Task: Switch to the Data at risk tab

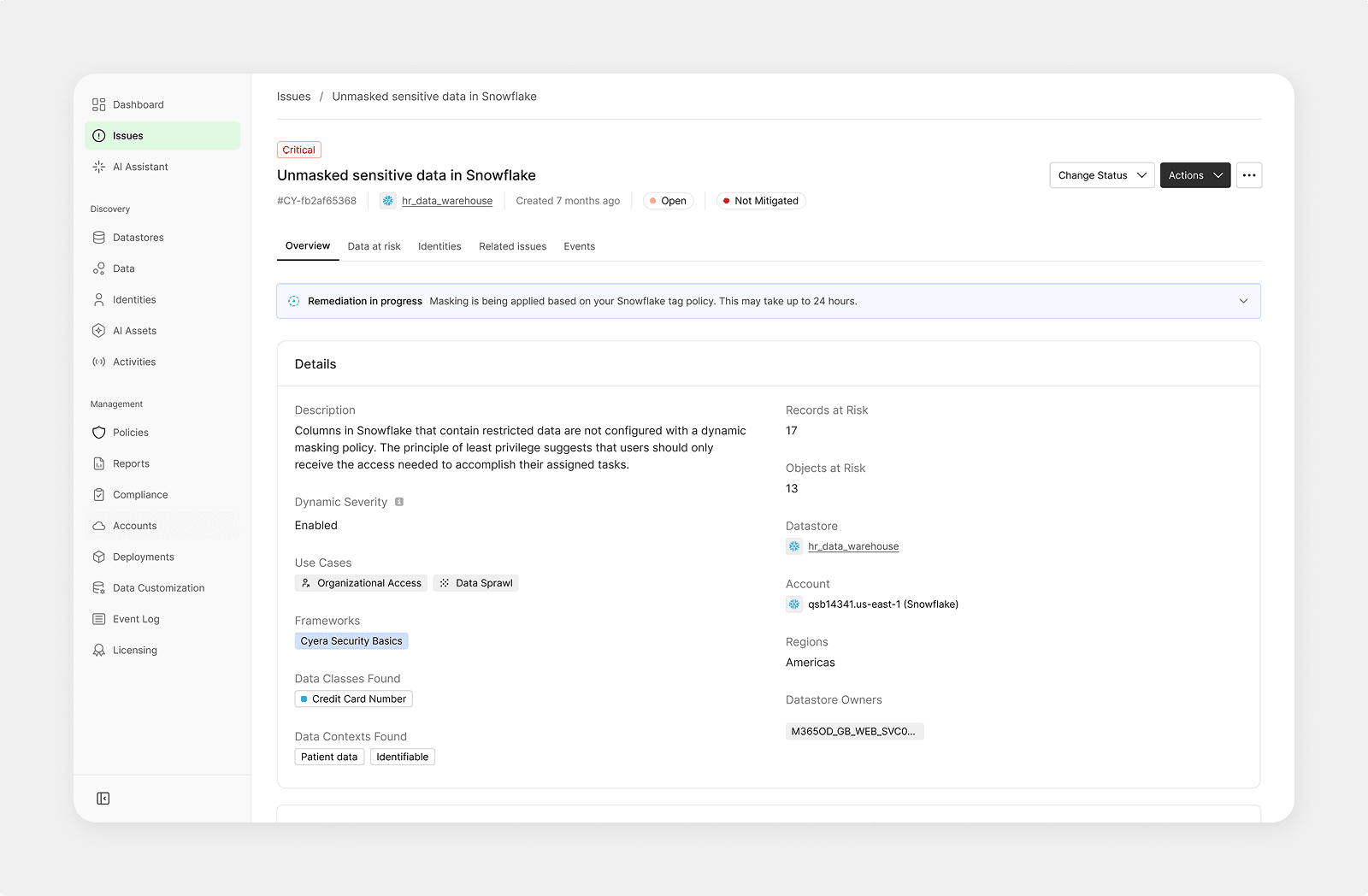Action: (374, 246)
